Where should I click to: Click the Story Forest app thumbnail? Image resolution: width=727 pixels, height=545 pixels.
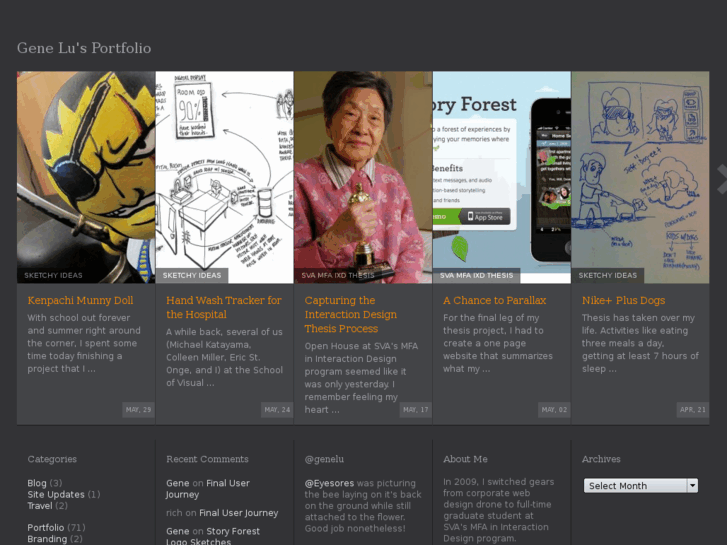[x=501, y=170]
